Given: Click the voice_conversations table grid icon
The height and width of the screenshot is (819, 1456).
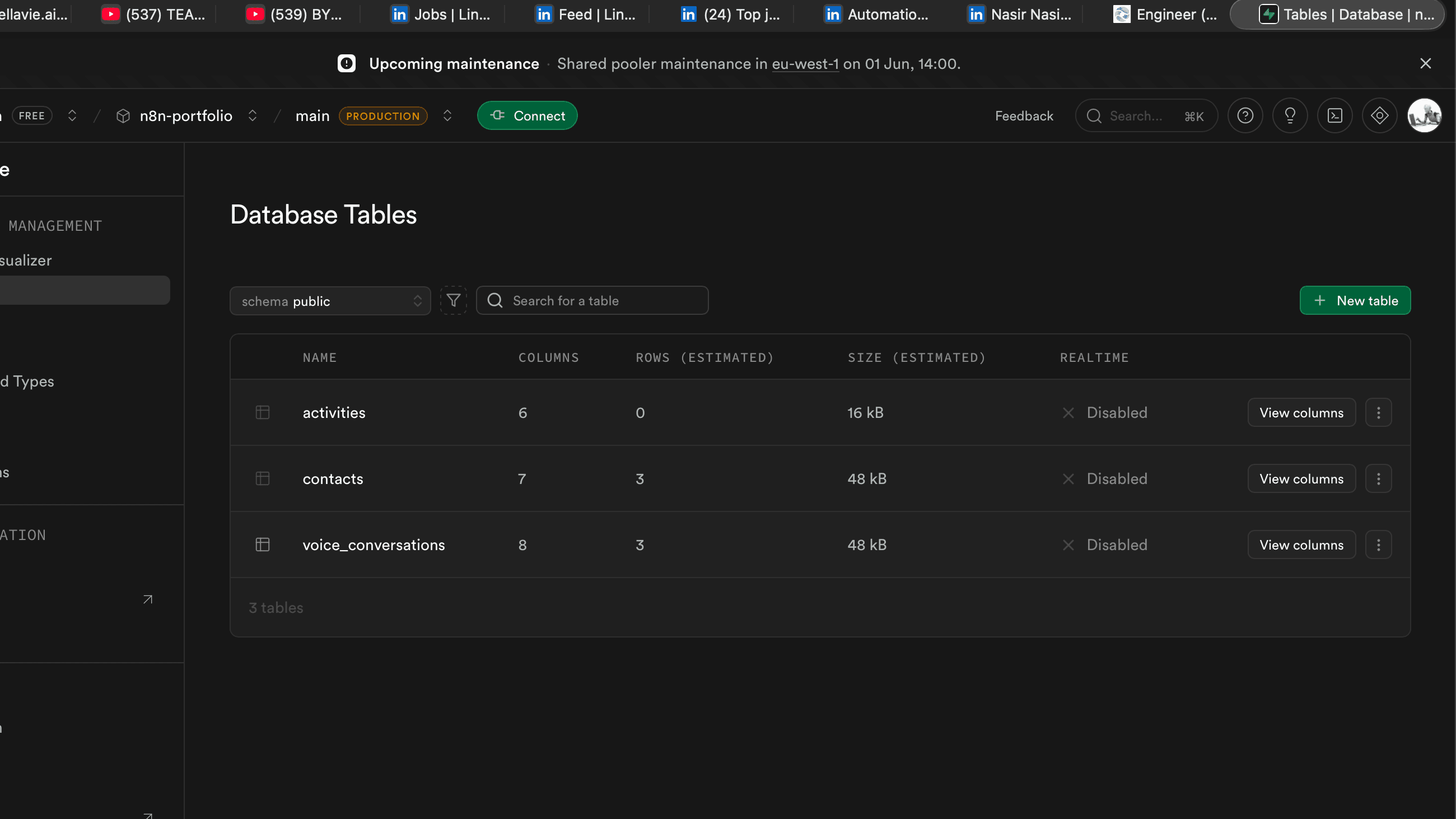Looking at the screenshot, I should pos(262,545).
